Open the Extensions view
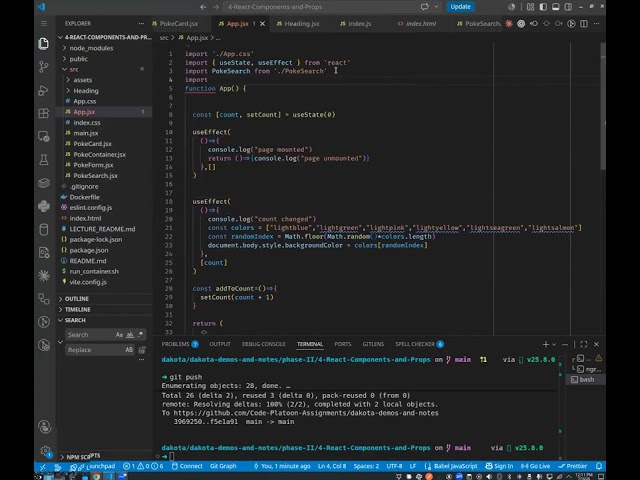This screenshot has width=640, height=480. tap(44, 113)
